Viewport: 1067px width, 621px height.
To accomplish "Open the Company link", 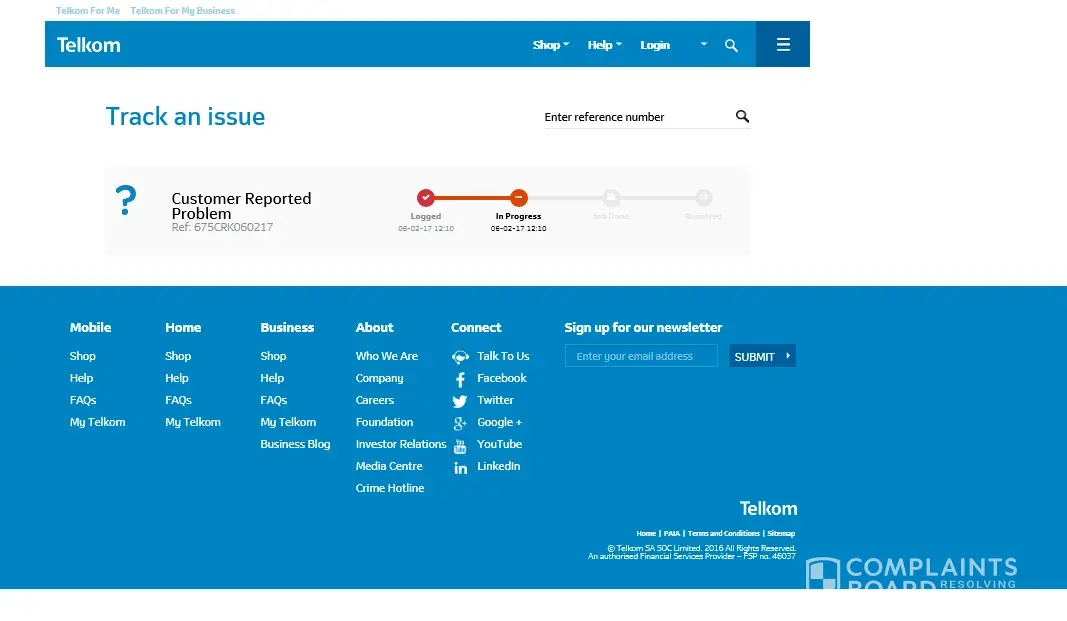I will click(379, 377).
